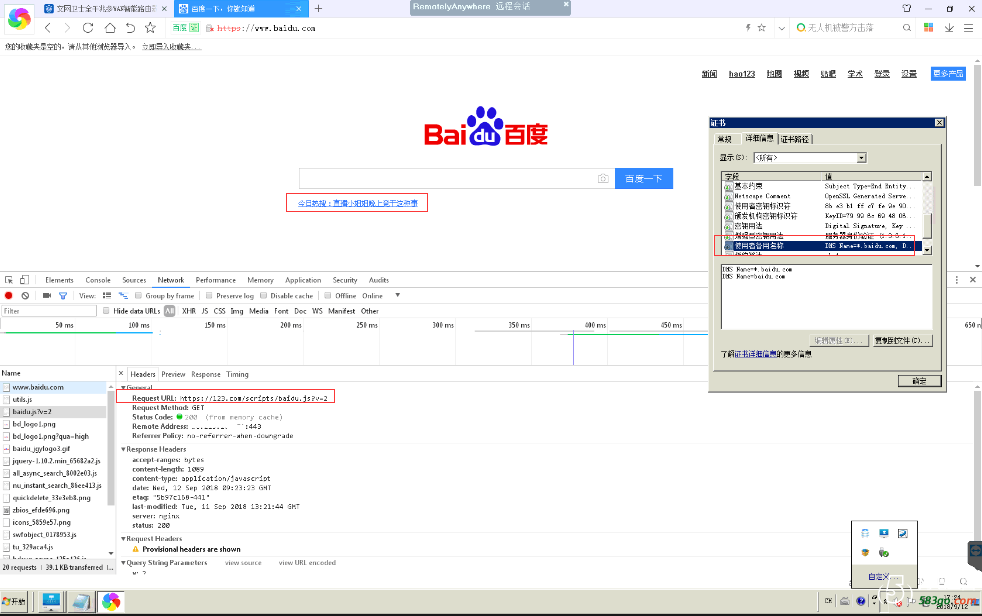Toggle the DevTools device toolbar icon
Screen dimensions: 982x616
tap(24, 280)
